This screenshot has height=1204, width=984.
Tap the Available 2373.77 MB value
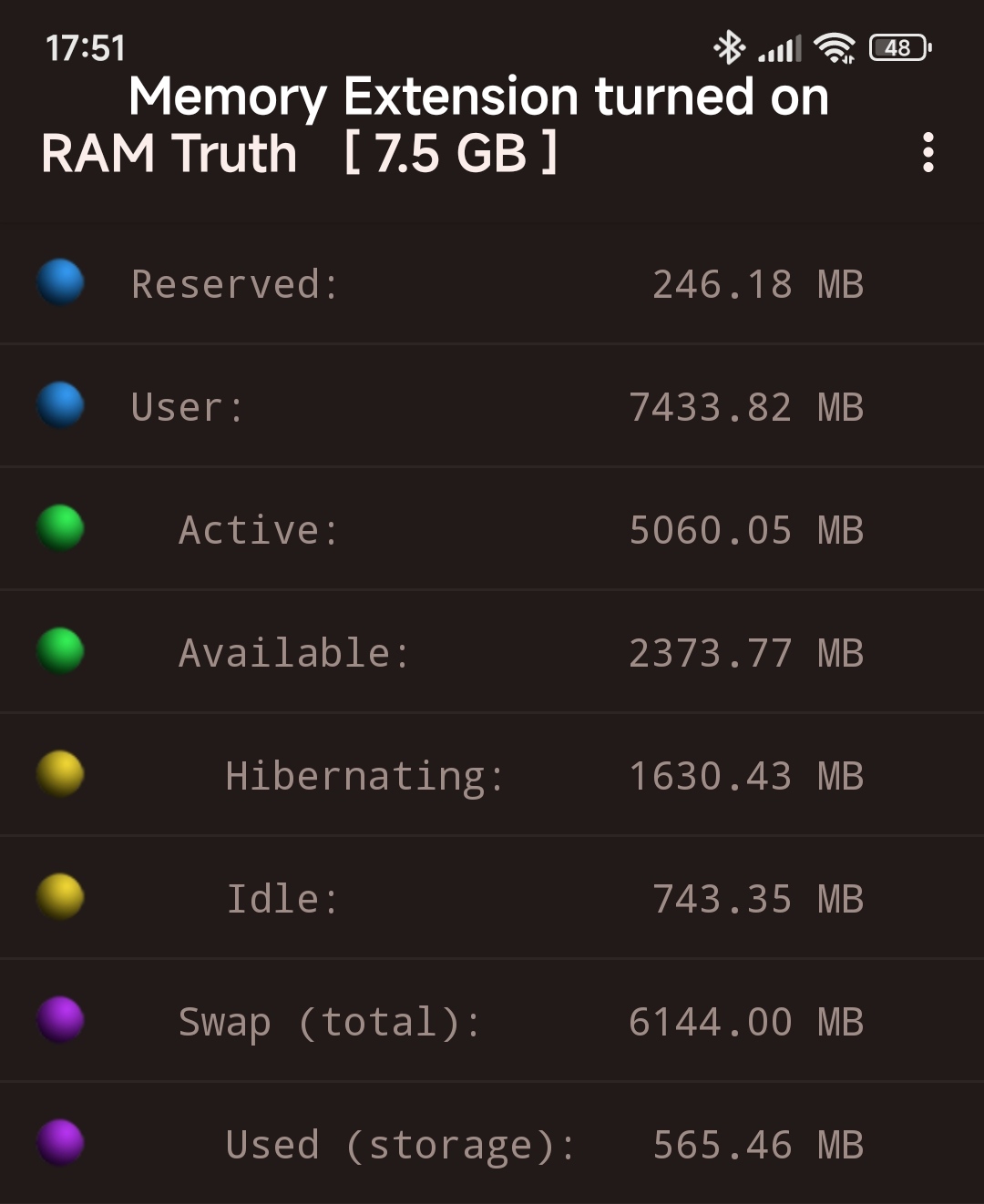point(746,653)
